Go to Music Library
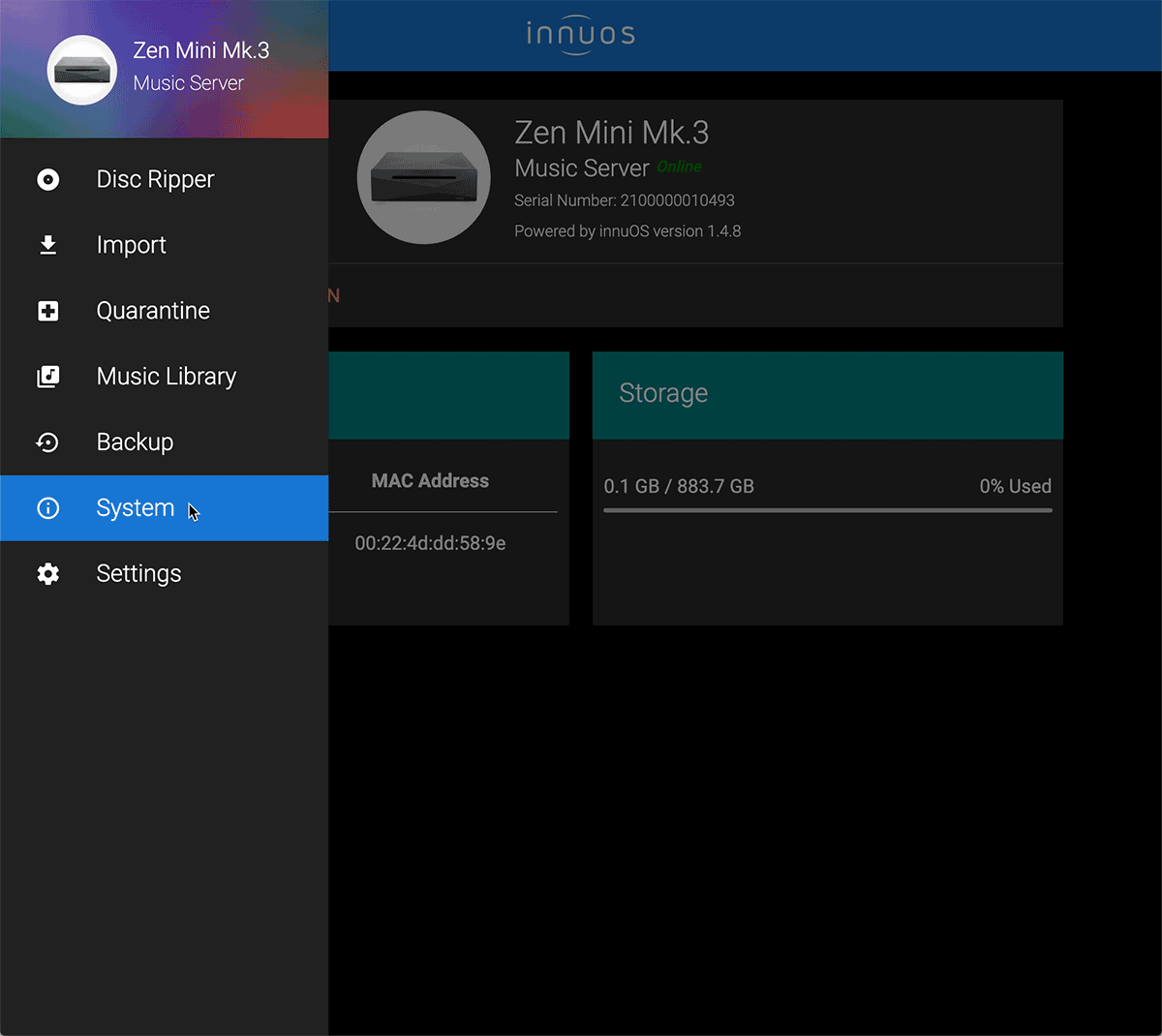Screen dimensions: 1162x1036 point(165,377)
